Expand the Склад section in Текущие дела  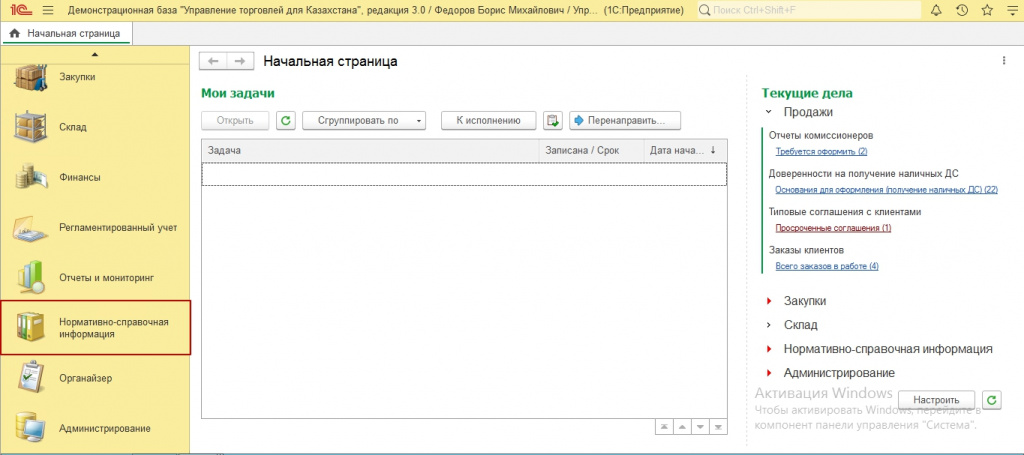(769, 325)
